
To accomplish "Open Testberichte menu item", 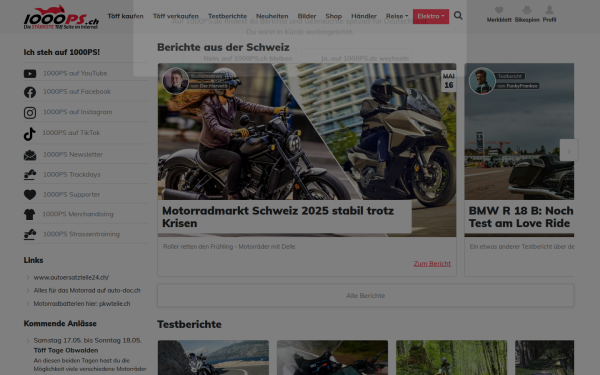I will pos(227,16).
